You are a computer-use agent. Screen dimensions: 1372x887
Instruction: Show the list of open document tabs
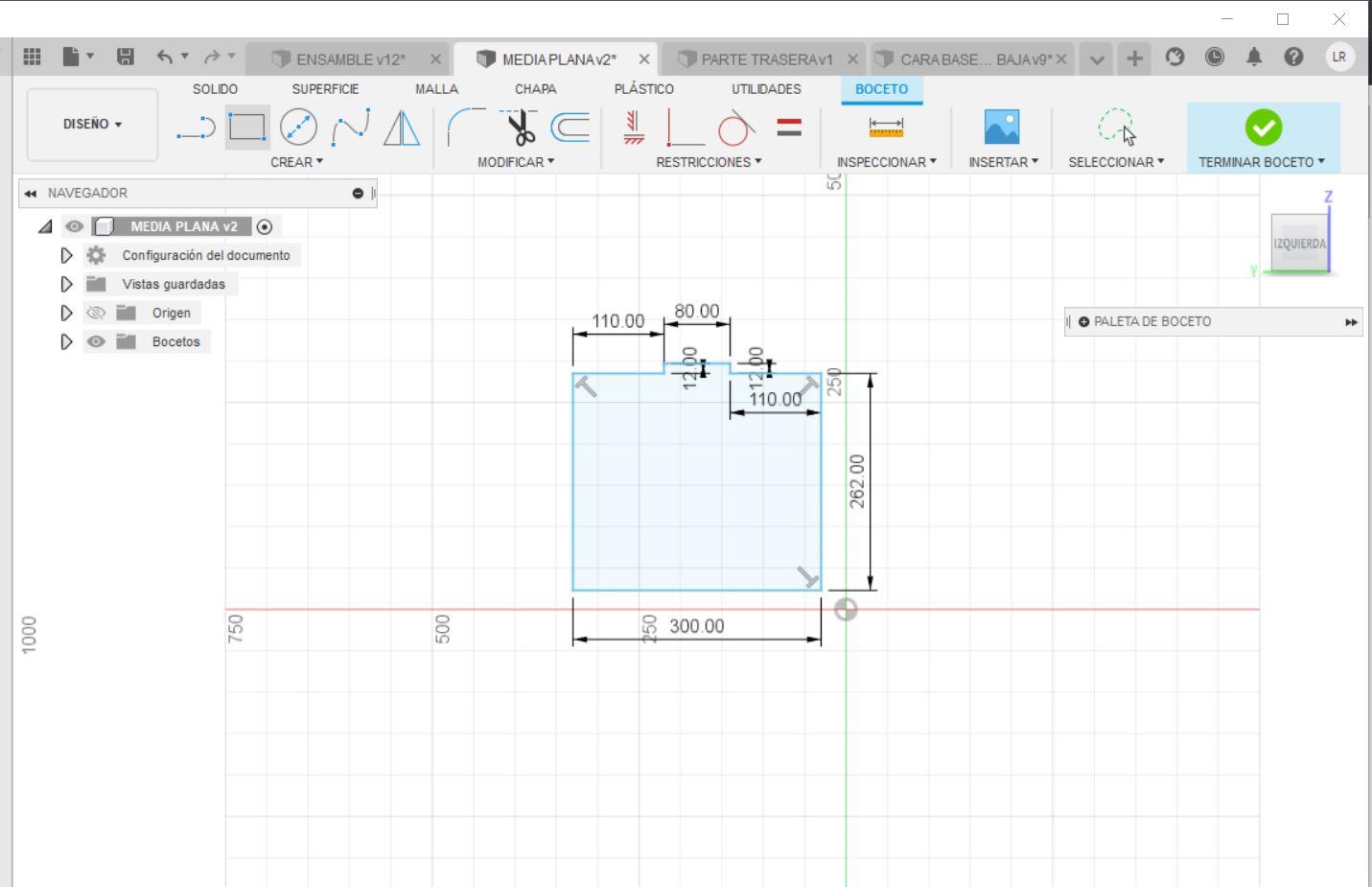point(1097,58)
